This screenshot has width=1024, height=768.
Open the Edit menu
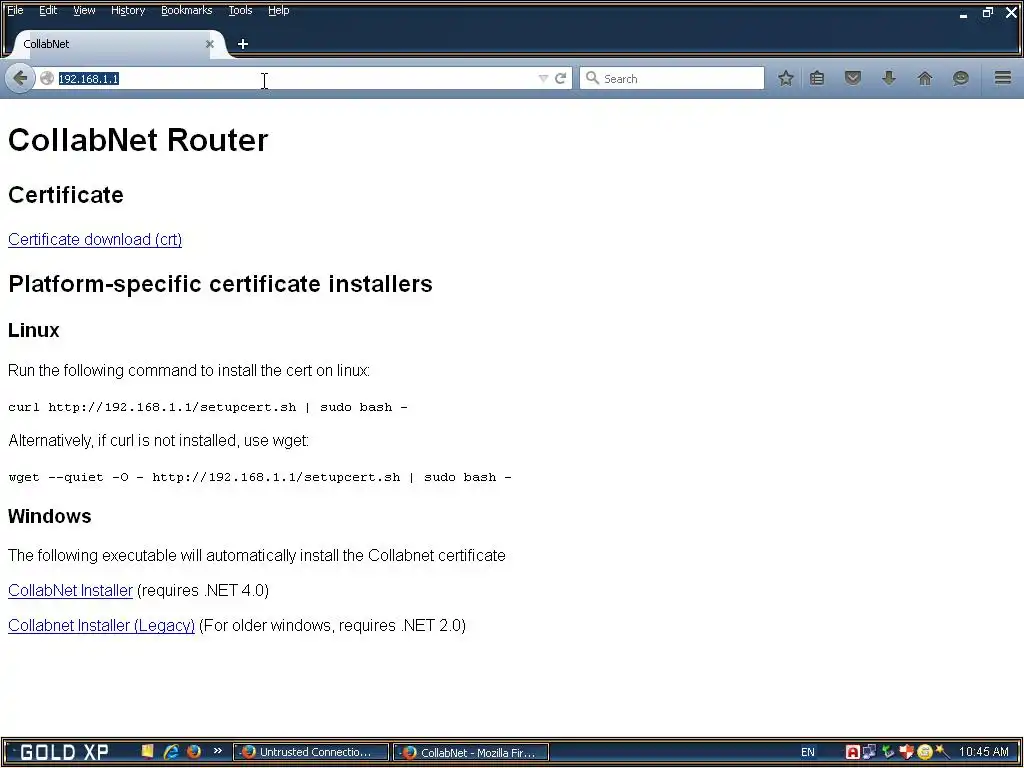coord(48,10)
